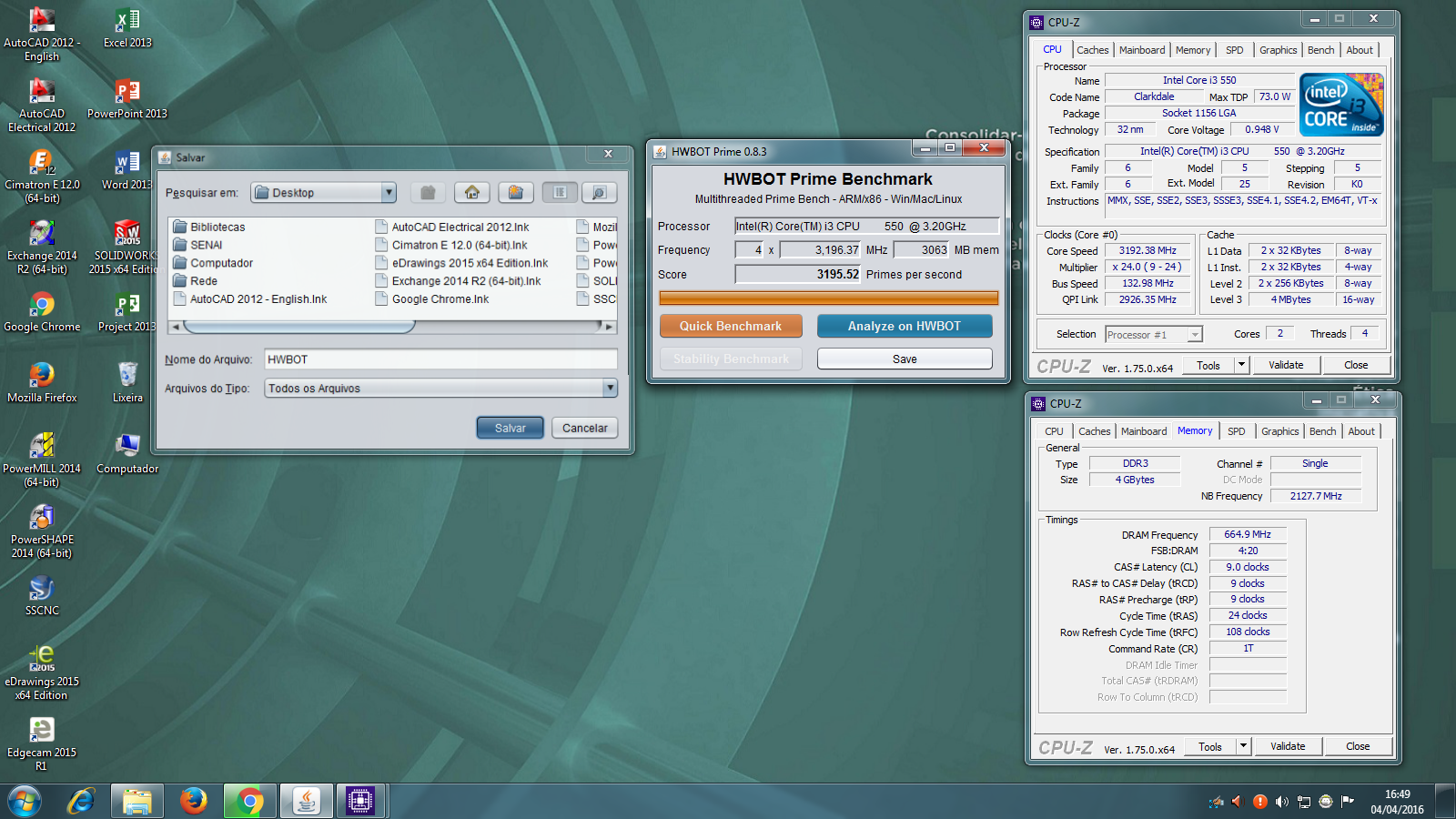Click the Intel Core i3 logo in CPU-Z
Image resolution: width=1456 pixels, height=819 pixels.
point(1342,105)
